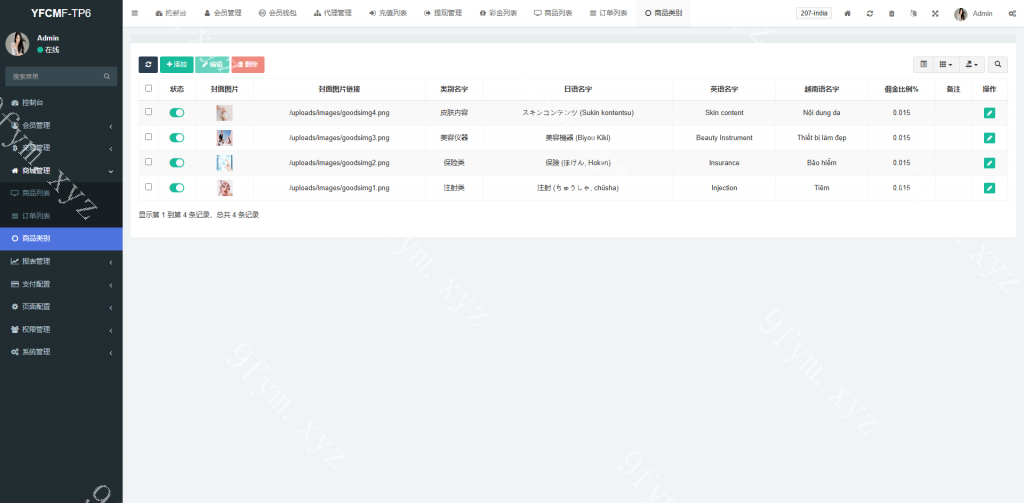Click the green 添加 button

[176, 65]
